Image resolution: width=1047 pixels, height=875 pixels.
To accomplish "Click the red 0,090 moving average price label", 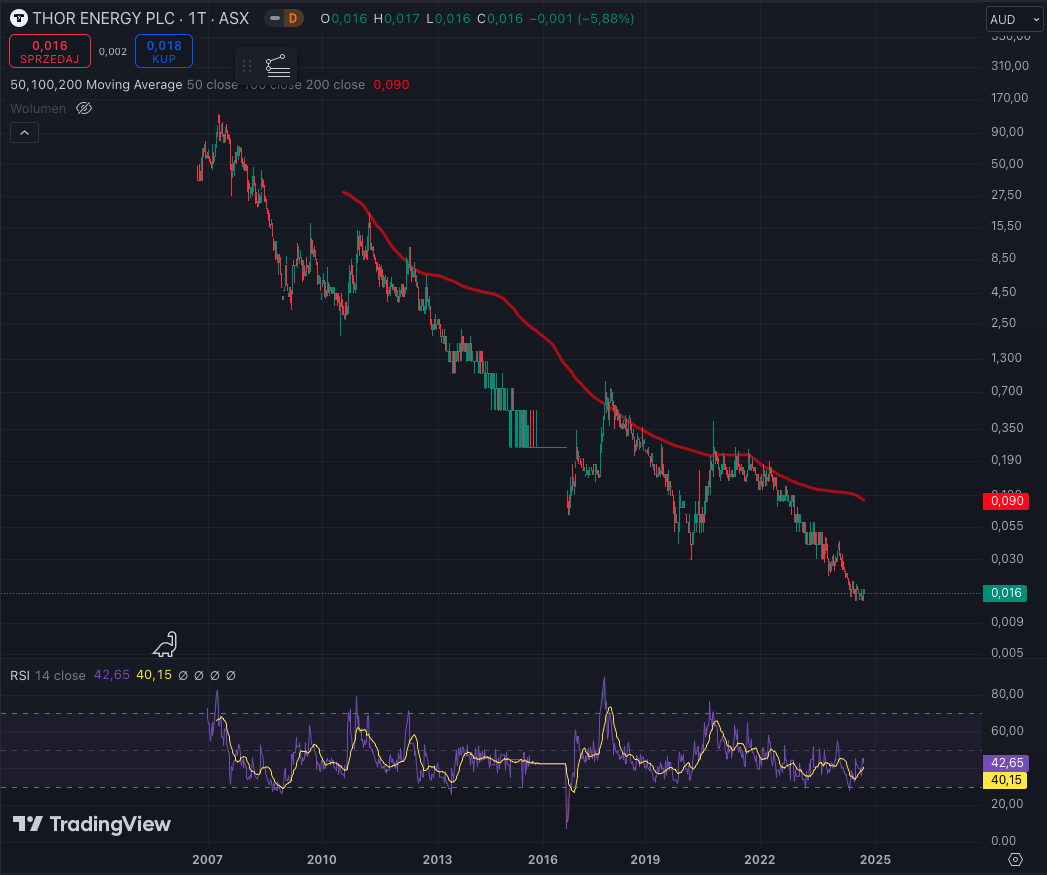I will pos(1006,501).
